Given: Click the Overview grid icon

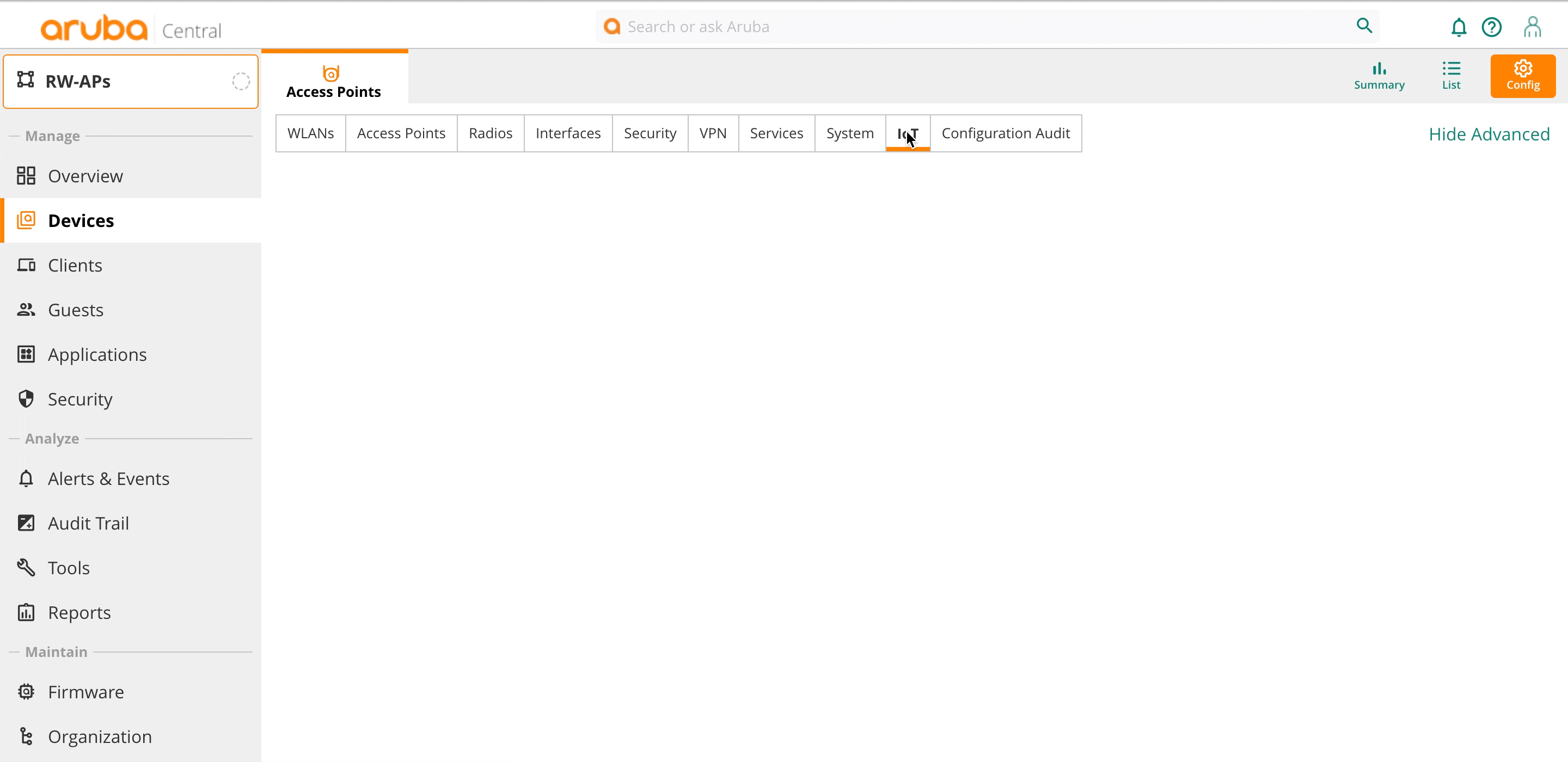Looking at the screenshot, I should click(x=26, y=176).
